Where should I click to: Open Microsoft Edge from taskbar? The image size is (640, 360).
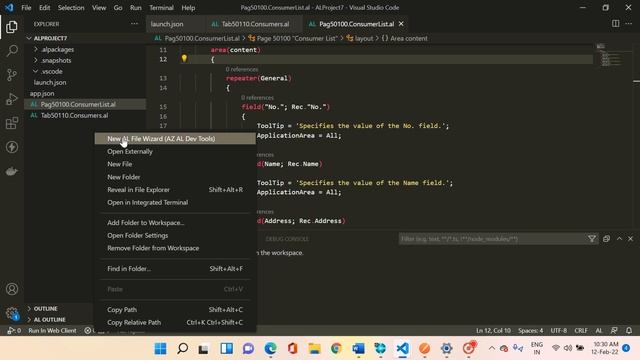coord(270,348)
